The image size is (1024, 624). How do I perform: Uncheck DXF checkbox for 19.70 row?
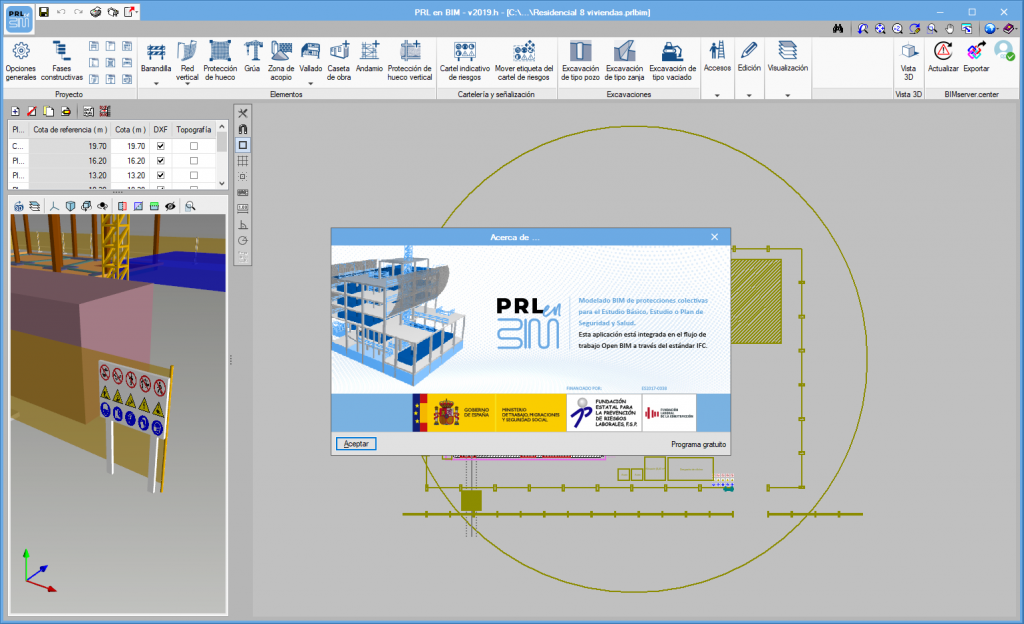161,146
